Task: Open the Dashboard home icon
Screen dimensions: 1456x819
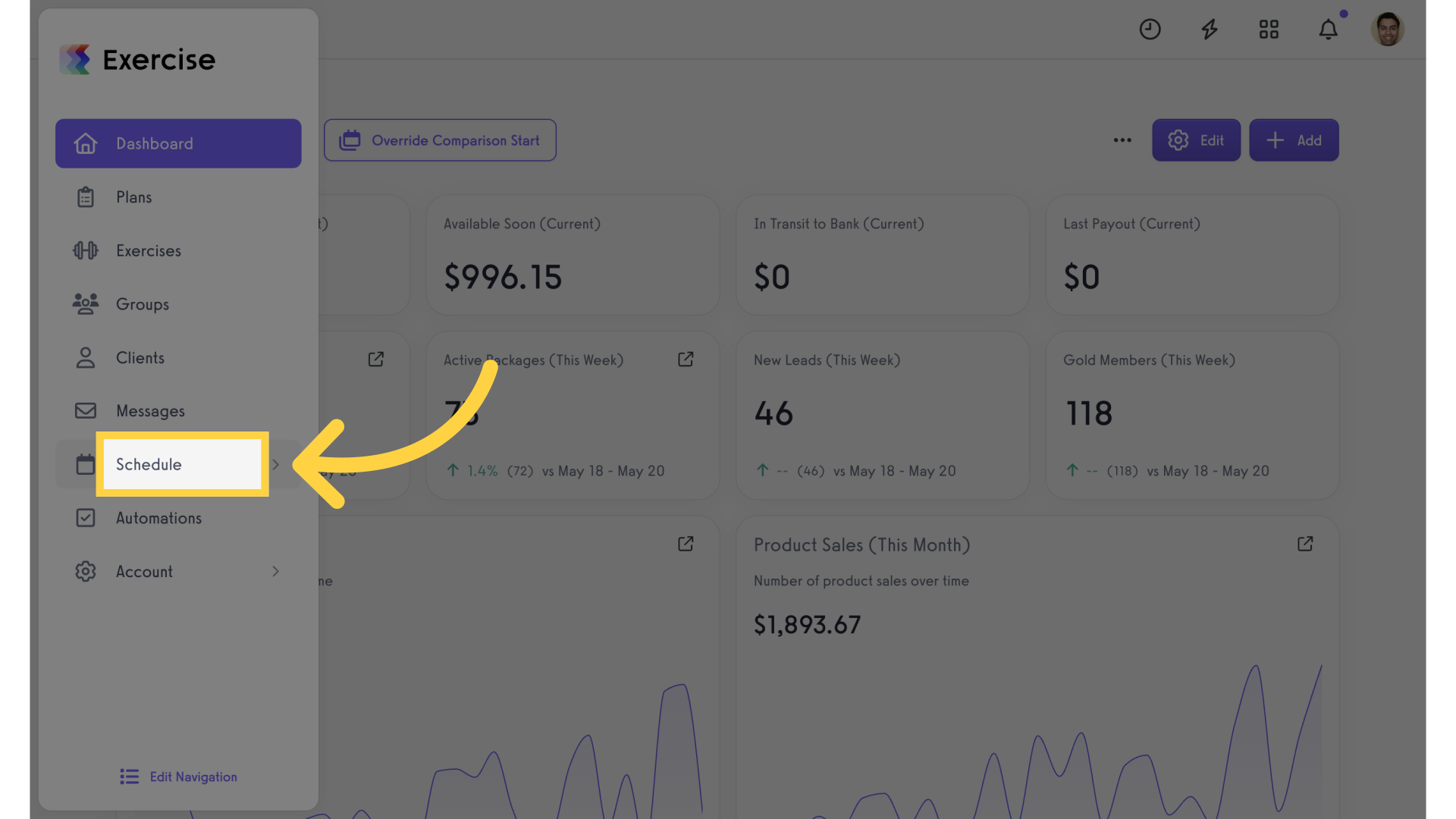Action: [86, 143]
